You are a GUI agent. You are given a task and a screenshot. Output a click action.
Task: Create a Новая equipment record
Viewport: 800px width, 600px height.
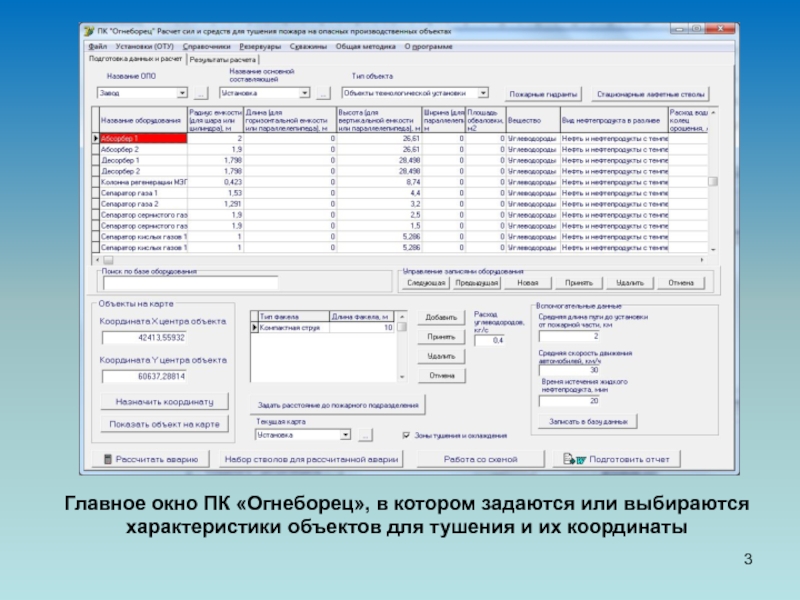pyautogui.click(x=528, y=283)
